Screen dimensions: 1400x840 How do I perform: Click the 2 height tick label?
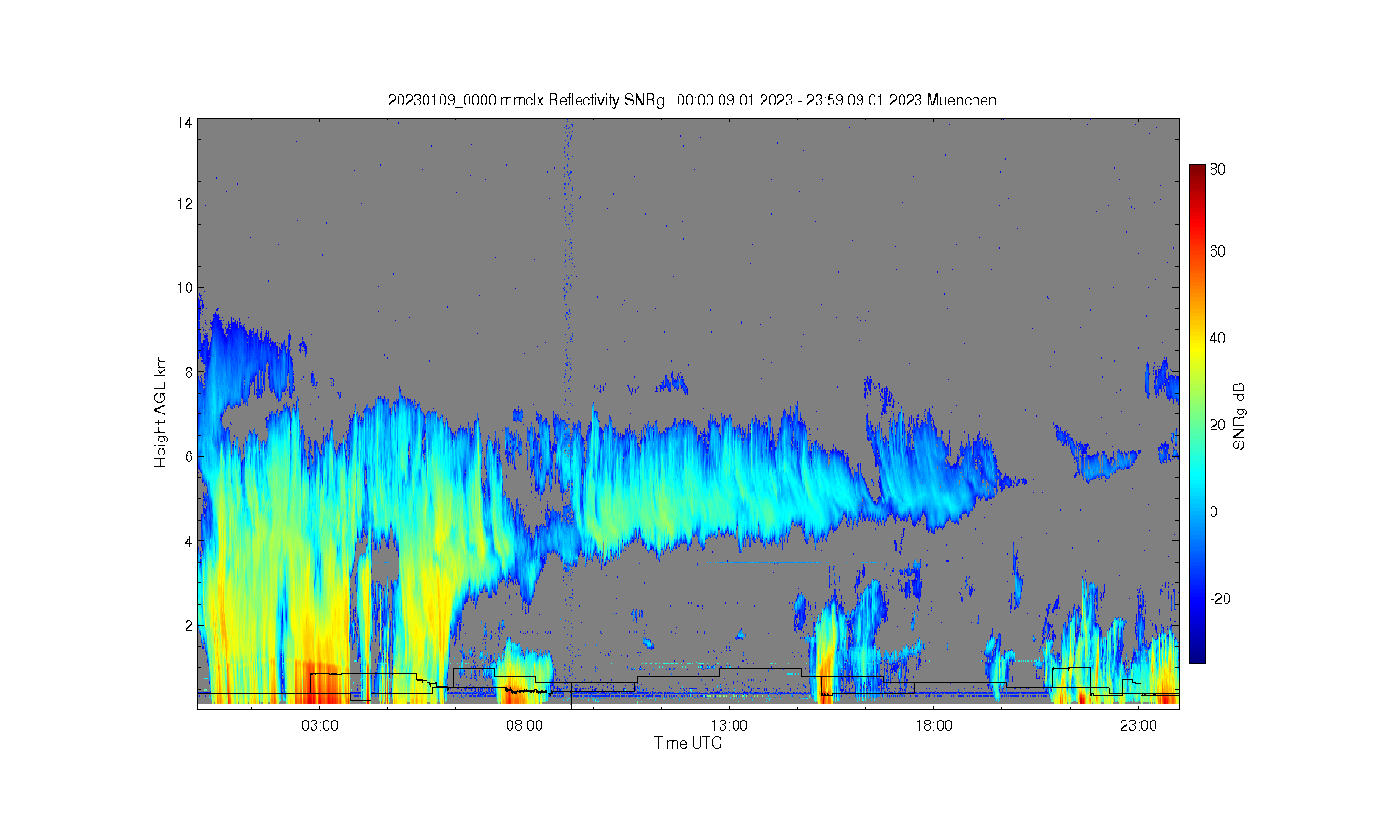pos(189,624)
